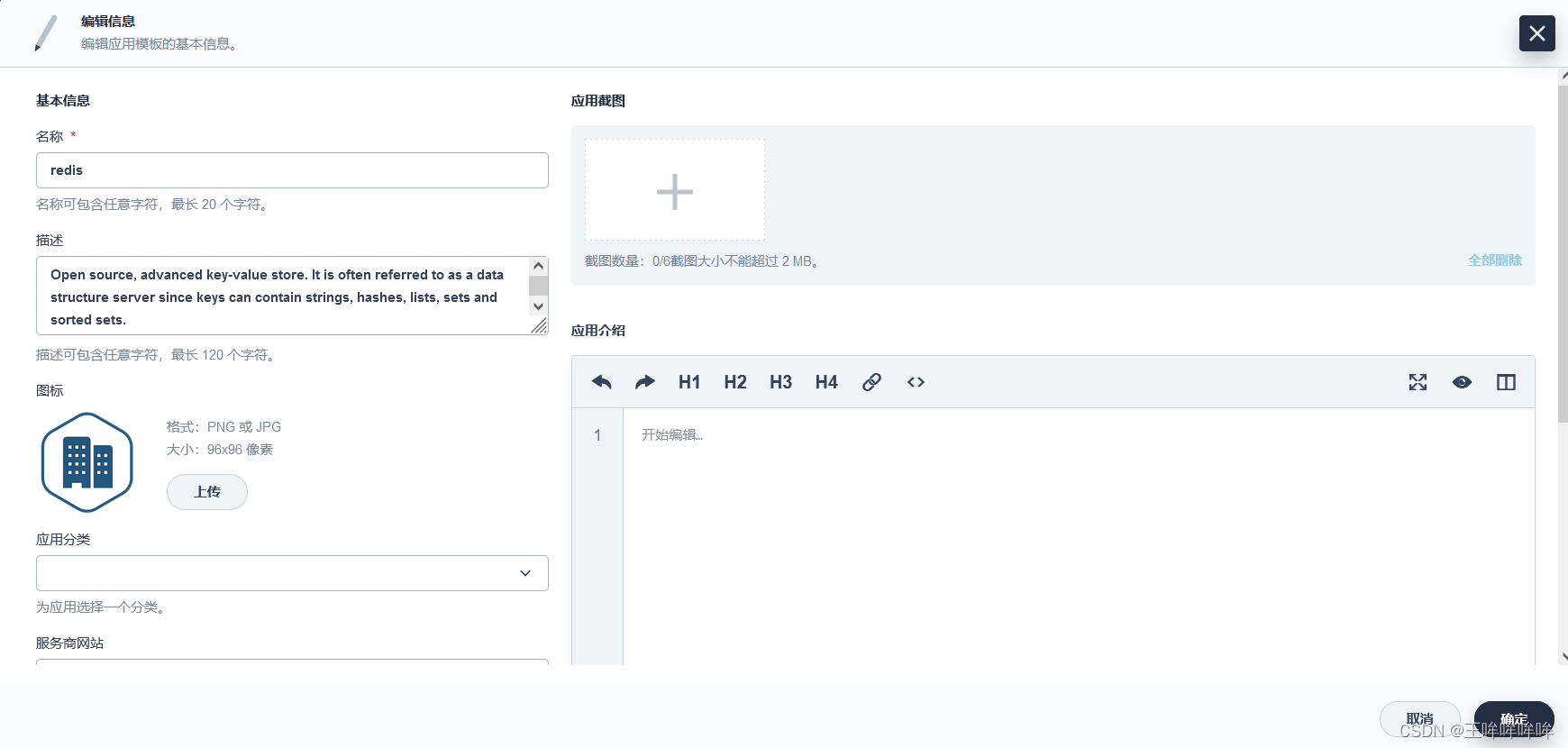
Task: Click the textarea resize handle corner
Action: [539, 325]
